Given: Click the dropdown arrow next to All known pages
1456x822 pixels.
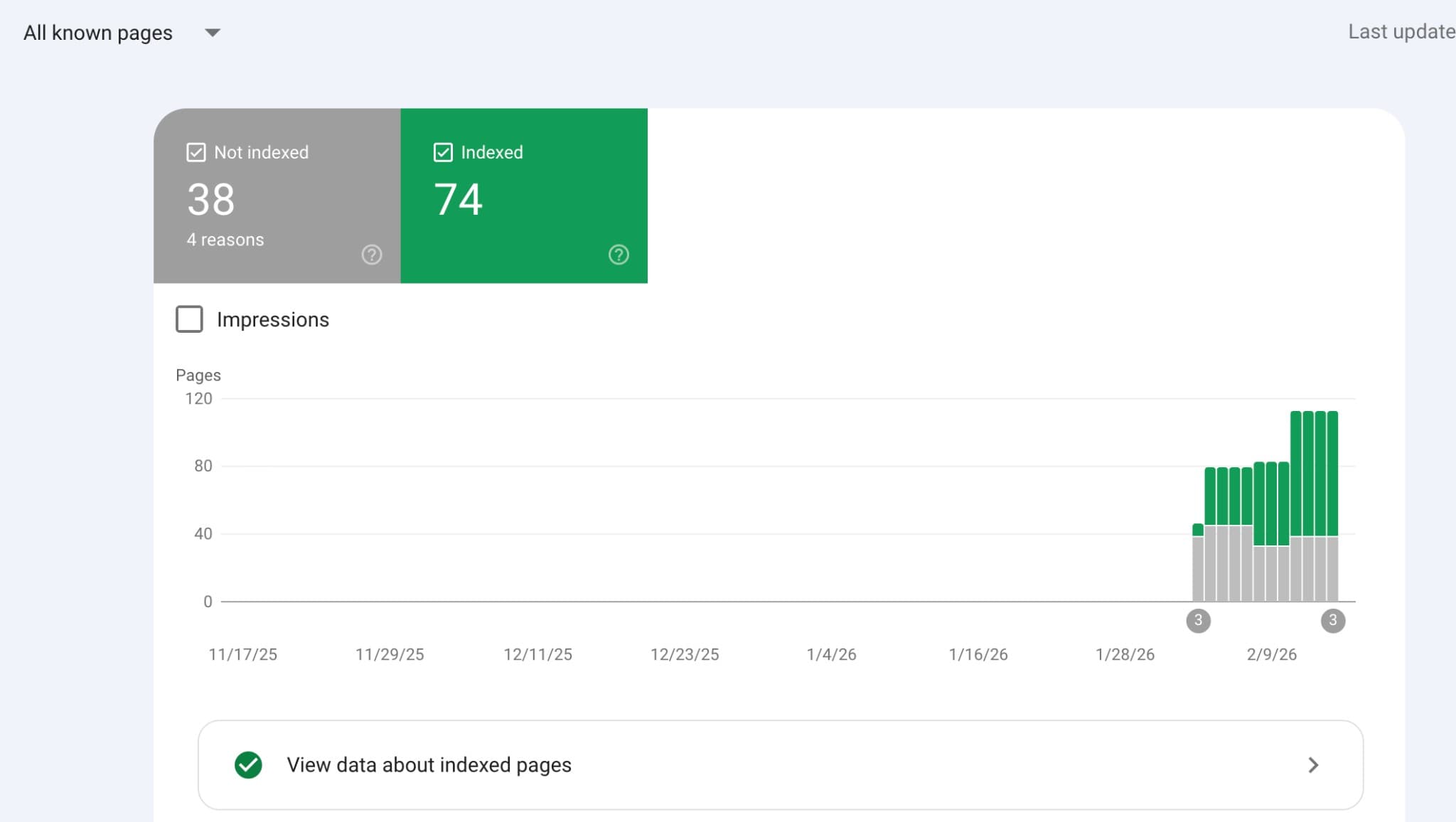Looking at the screenshot, I should click(x=212, y=32).
